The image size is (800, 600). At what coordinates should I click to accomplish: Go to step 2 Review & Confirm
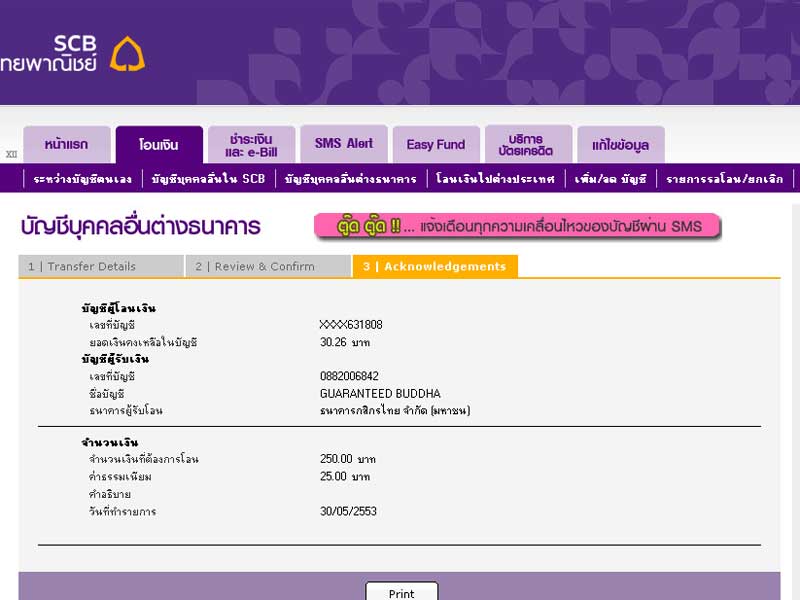[268, 267]
